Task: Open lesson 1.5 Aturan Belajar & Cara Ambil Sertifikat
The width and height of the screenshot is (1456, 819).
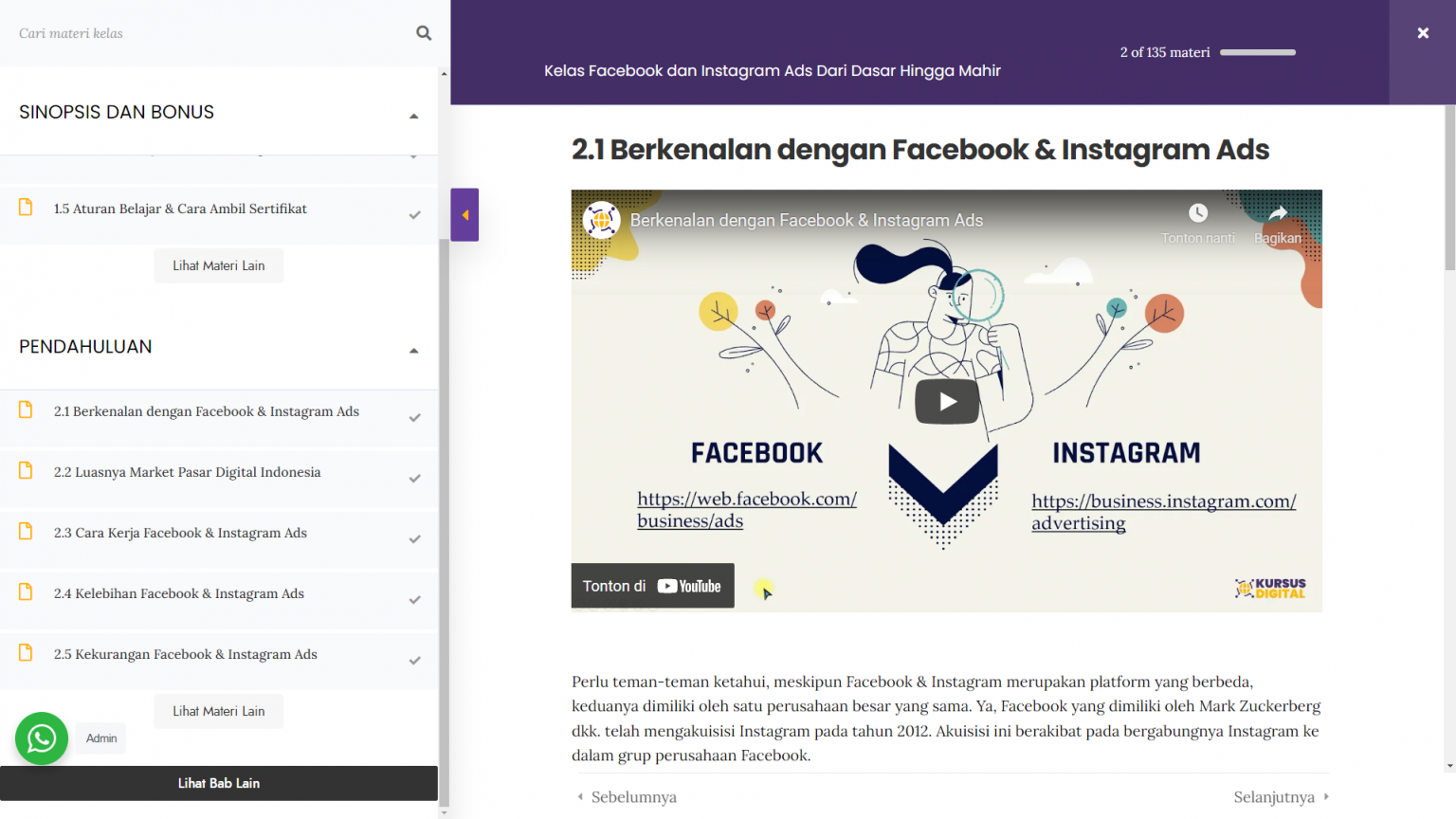Action: click(180, 209)
